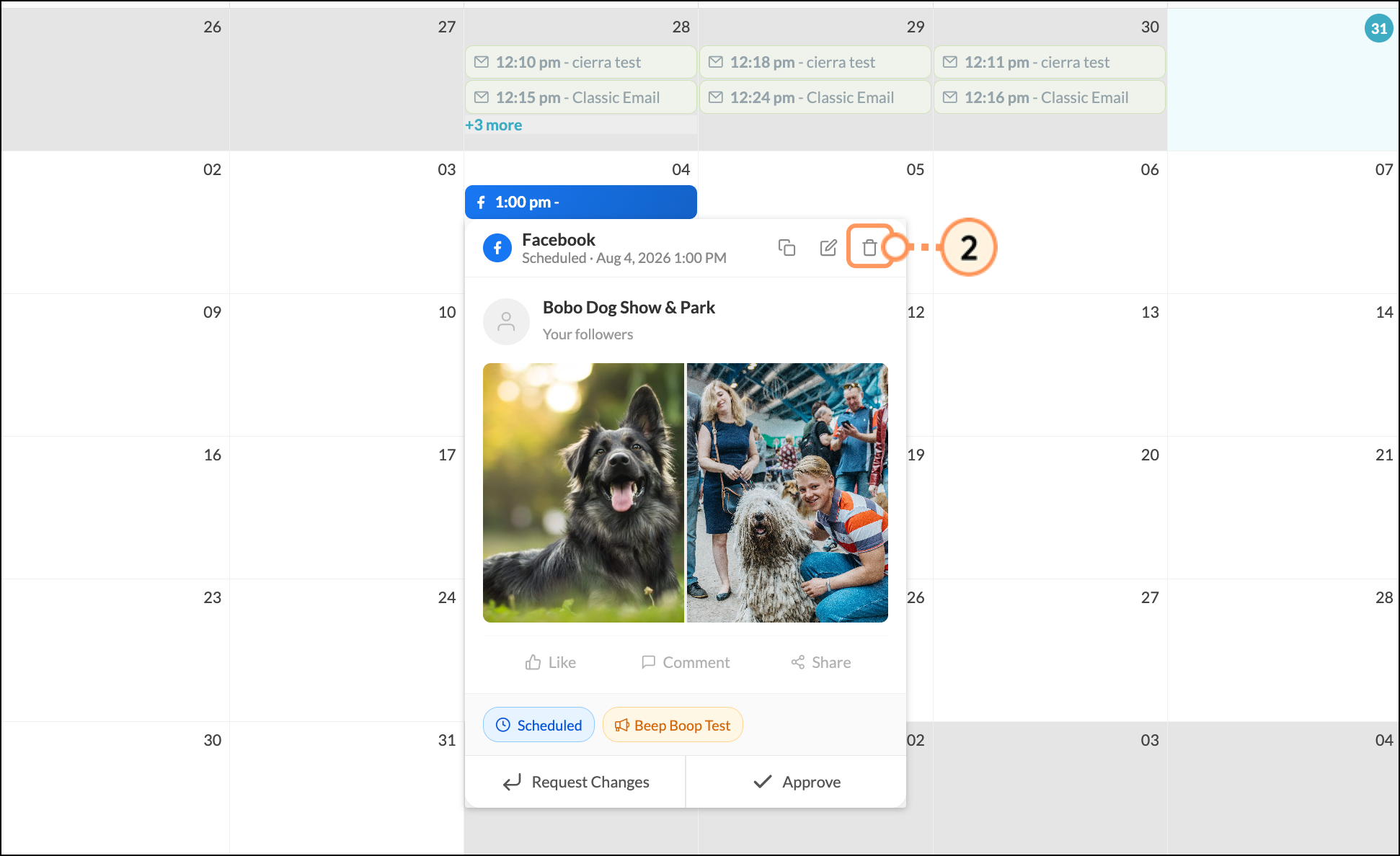Image resolution: width=1400 pixels, height=856 pixels.
Task: Open the 12:24 pm Classic Email event
Action: 815,97
